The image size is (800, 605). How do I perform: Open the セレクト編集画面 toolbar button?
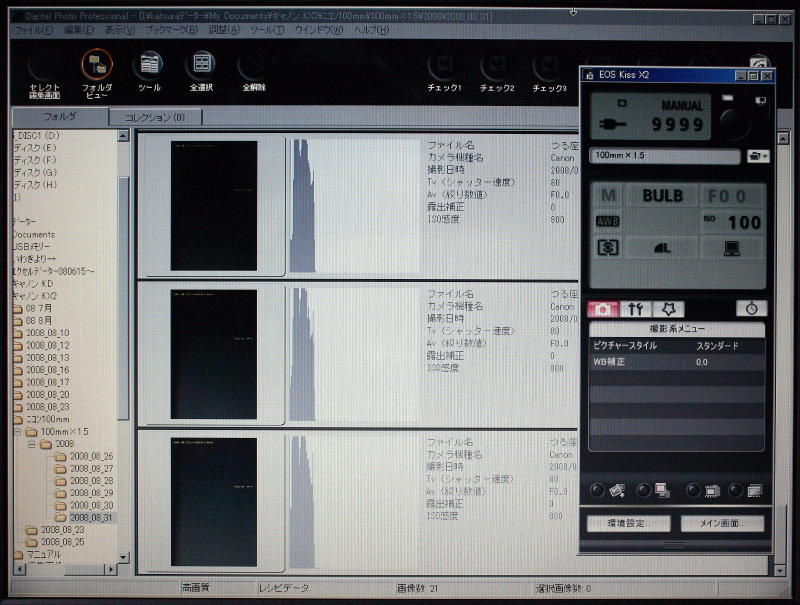click(44, 75)
